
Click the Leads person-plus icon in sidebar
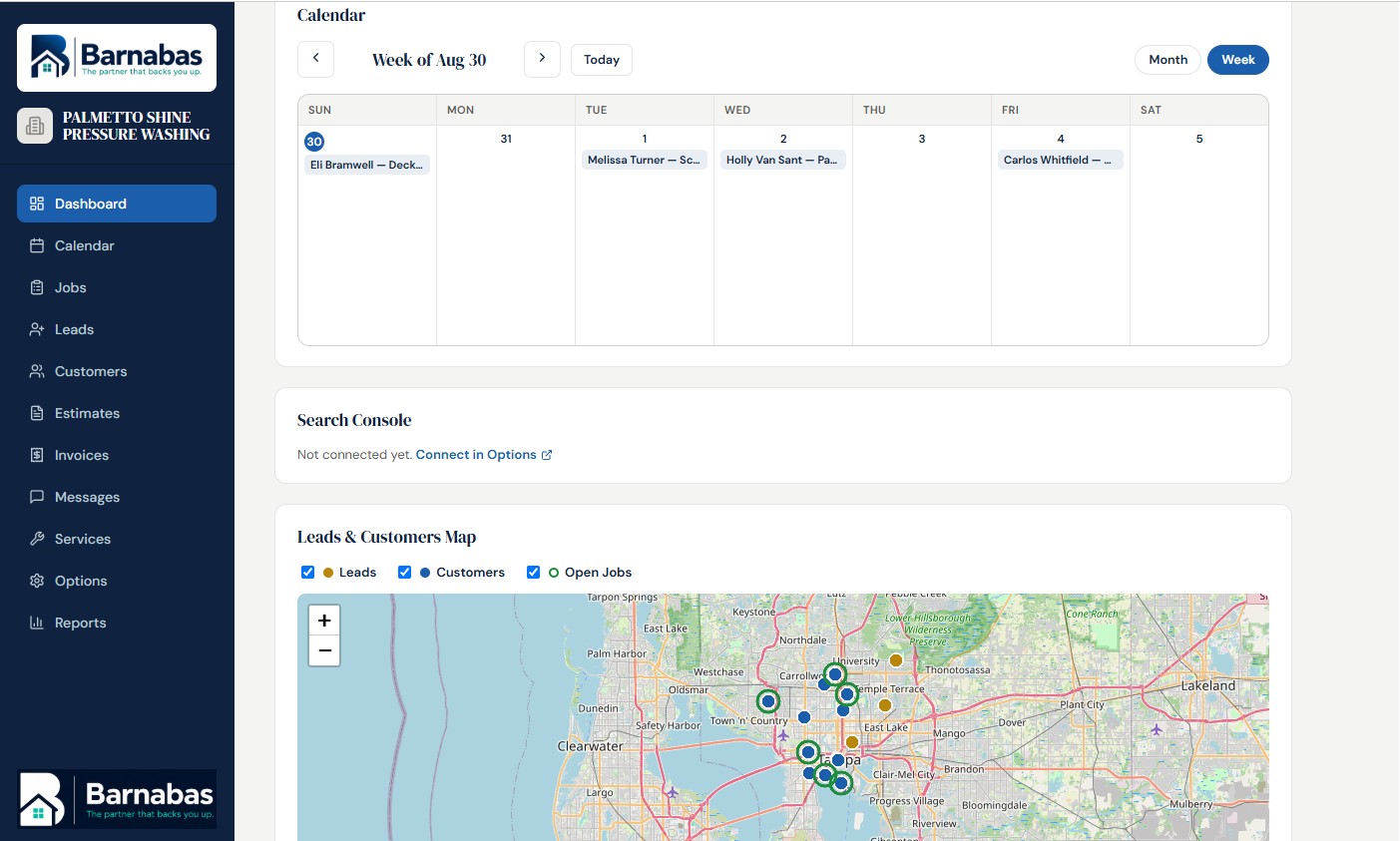tap(37, 329)
